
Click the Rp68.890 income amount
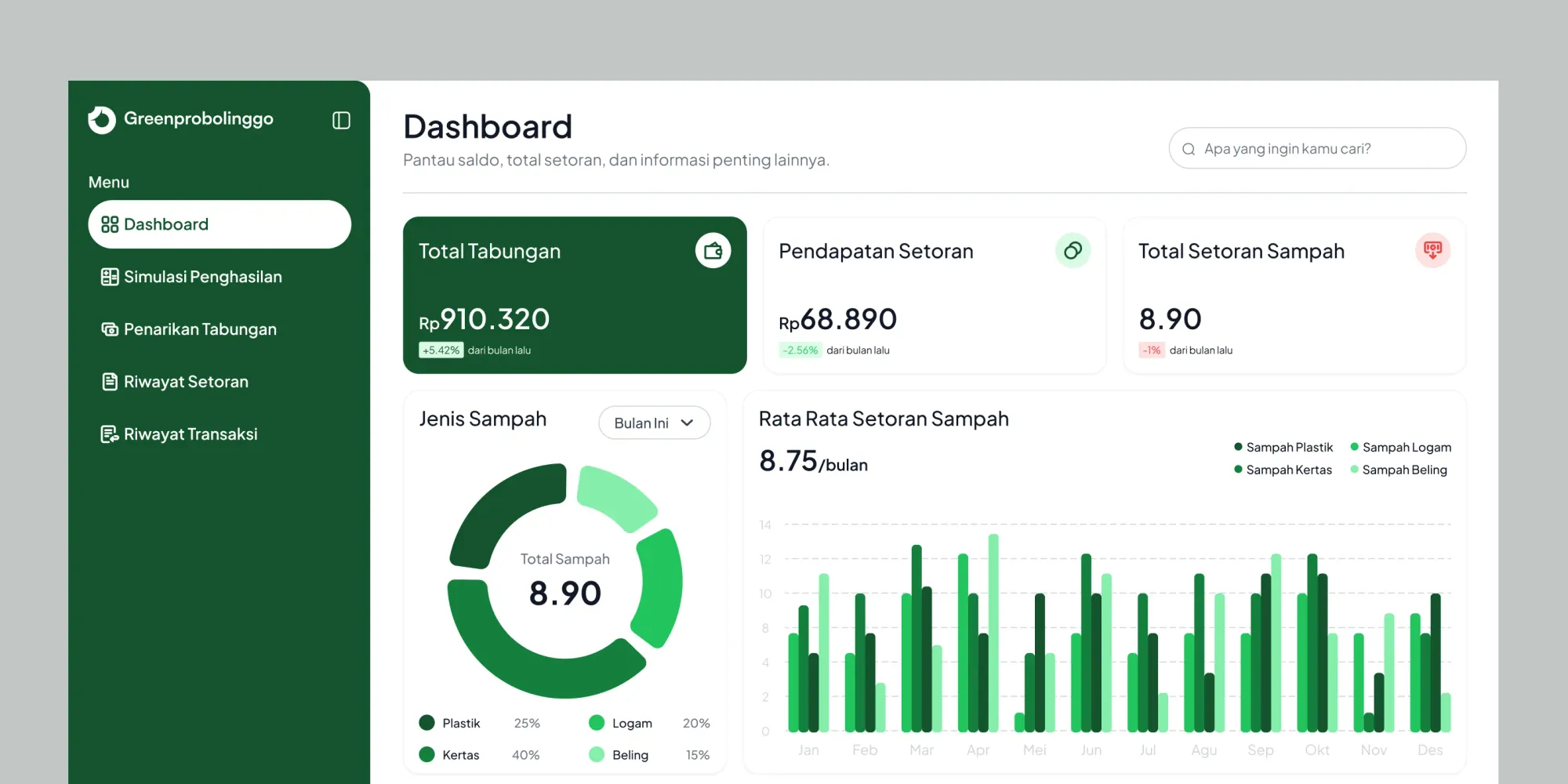pos(838,319)
